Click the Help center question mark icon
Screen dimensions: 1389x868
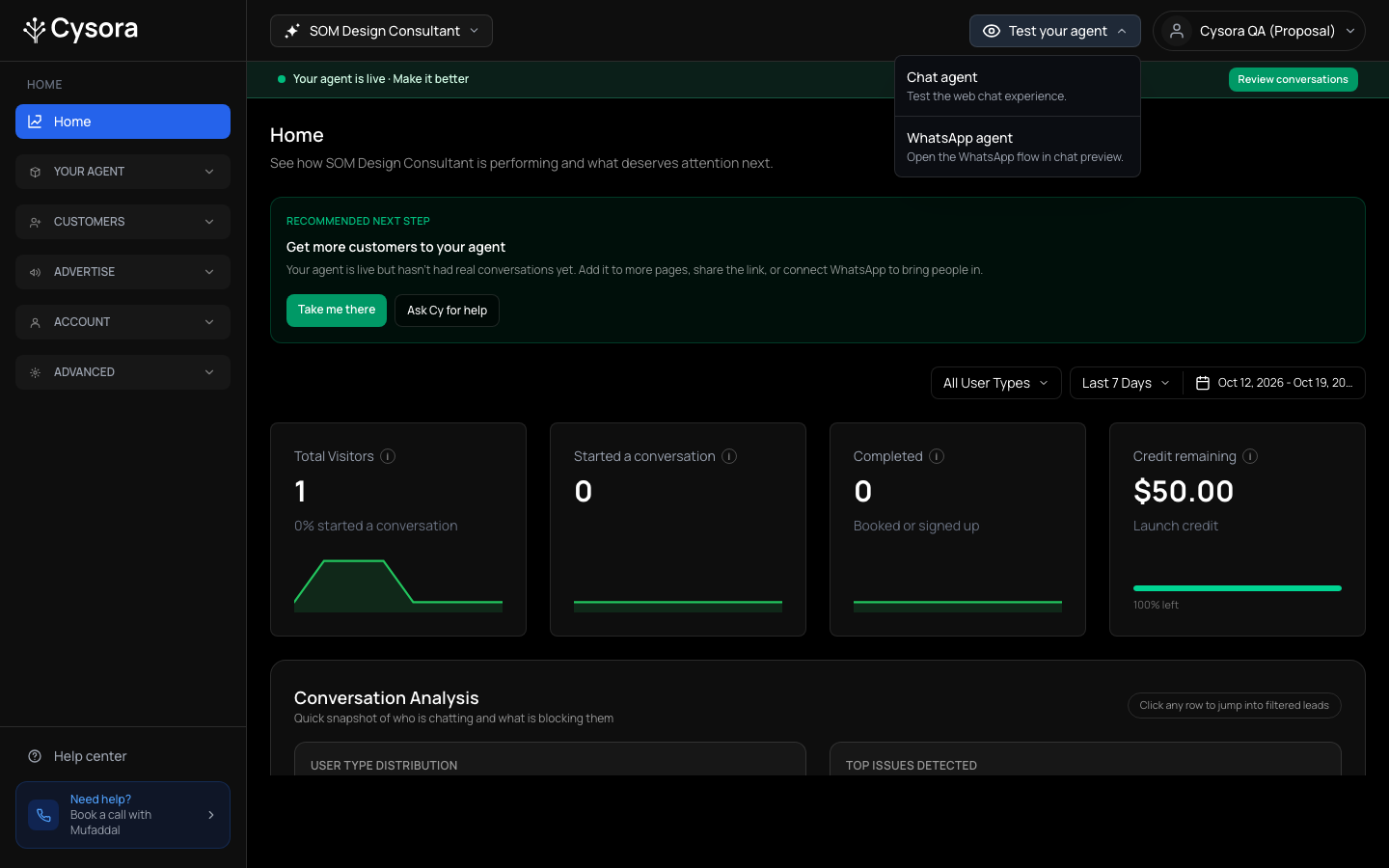[35, 756]
